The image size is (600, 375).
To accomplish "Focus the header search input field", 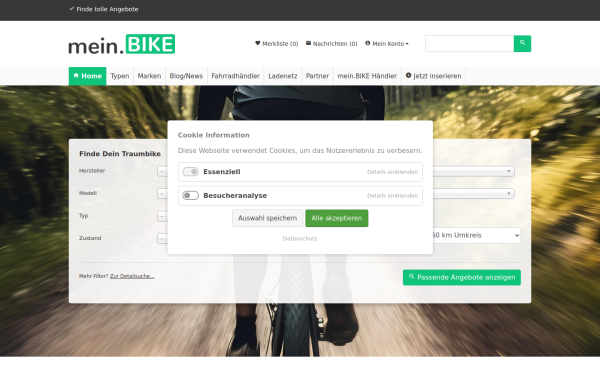I will (470, 44).
